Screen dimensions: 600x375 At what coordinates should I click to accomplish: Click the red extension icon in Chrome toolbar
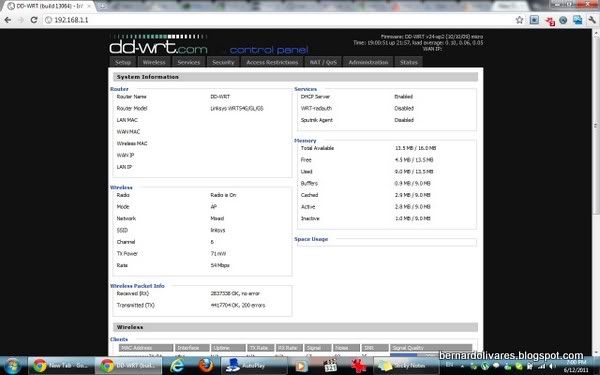point(550,21)
